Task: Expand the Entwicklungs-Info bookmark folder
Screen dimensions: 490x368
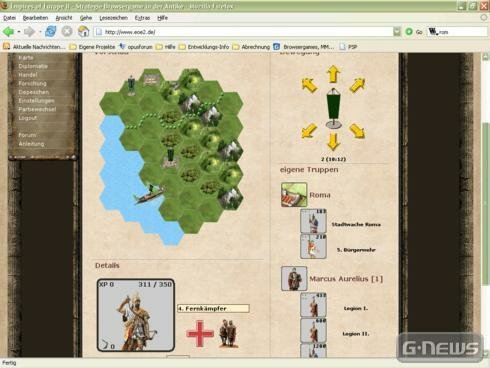Action: click(x=204, y=47)
